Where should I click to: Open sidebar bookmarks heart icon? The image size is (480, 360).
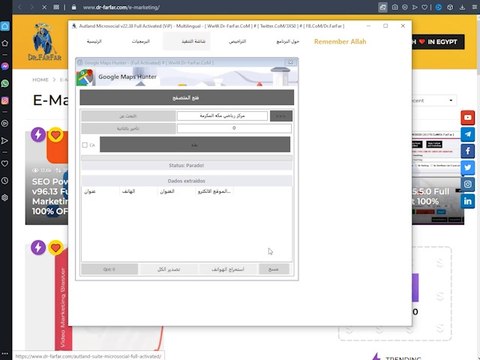5,164
